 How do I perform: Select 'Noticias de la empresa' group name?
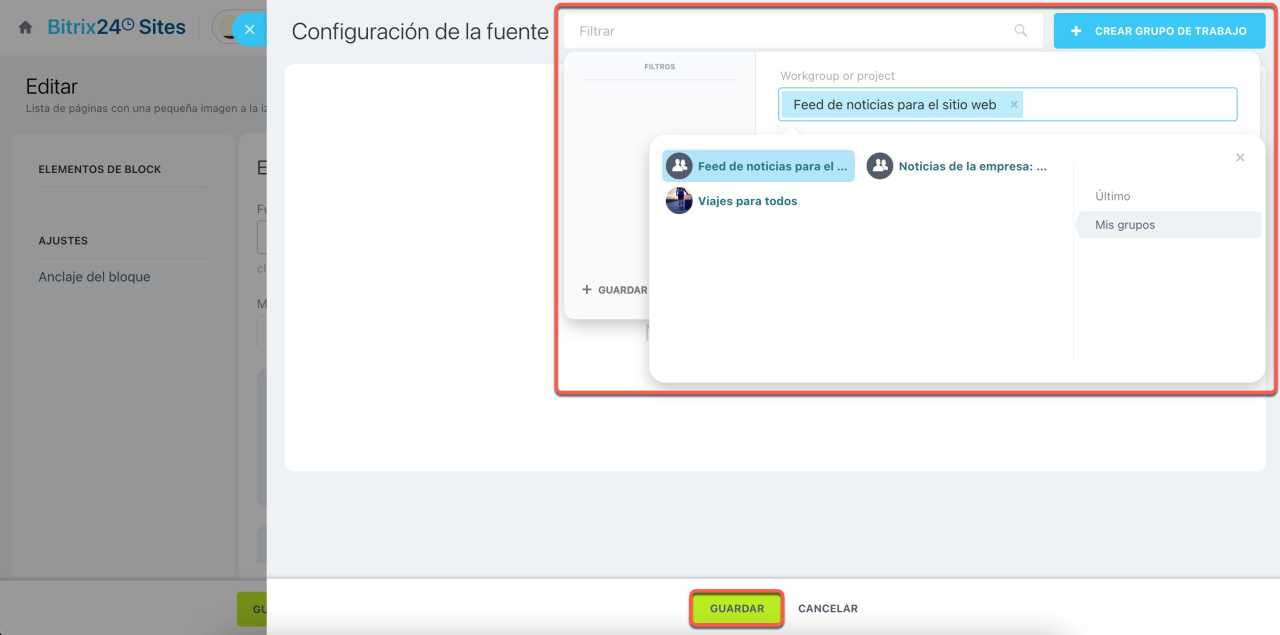[x=972, y=167]
